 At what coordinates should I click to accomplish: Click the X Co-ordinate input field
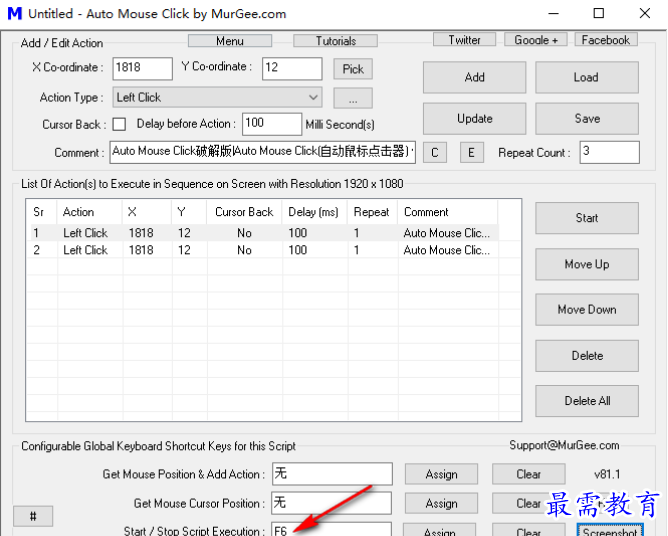(x=142, y=68)
